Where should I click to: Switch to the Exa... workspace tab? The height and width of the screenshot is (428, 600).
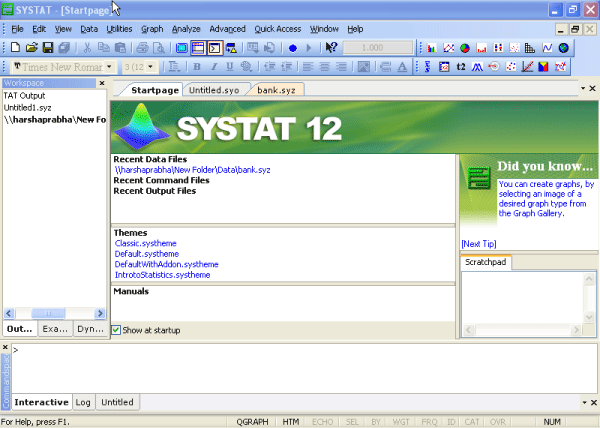click(x=55, y=329)
